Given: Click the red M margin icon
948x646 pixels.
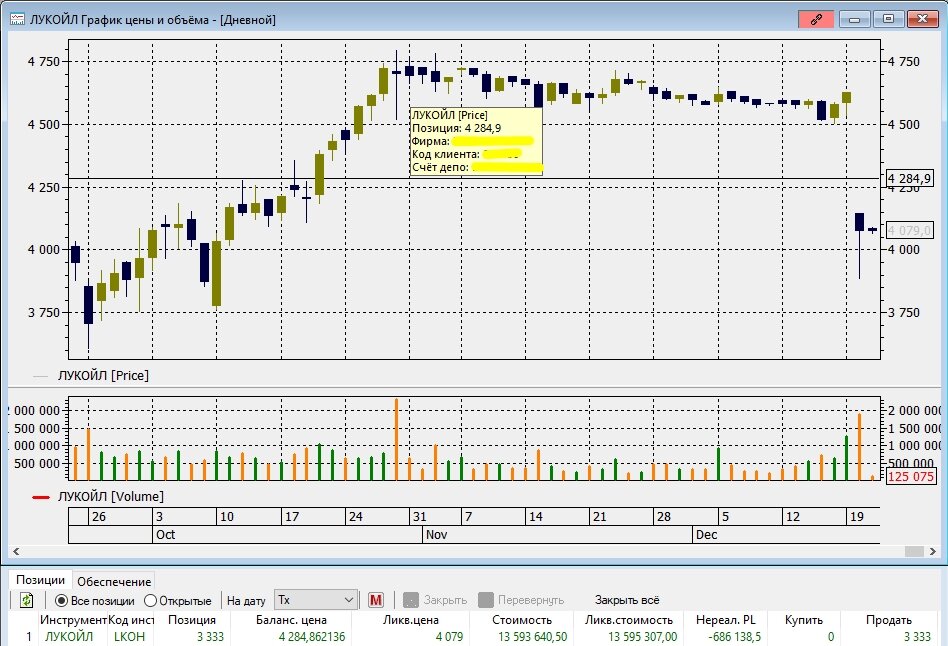Looking at the screenshot, I should pyautogui.click(x=375, y=600).
